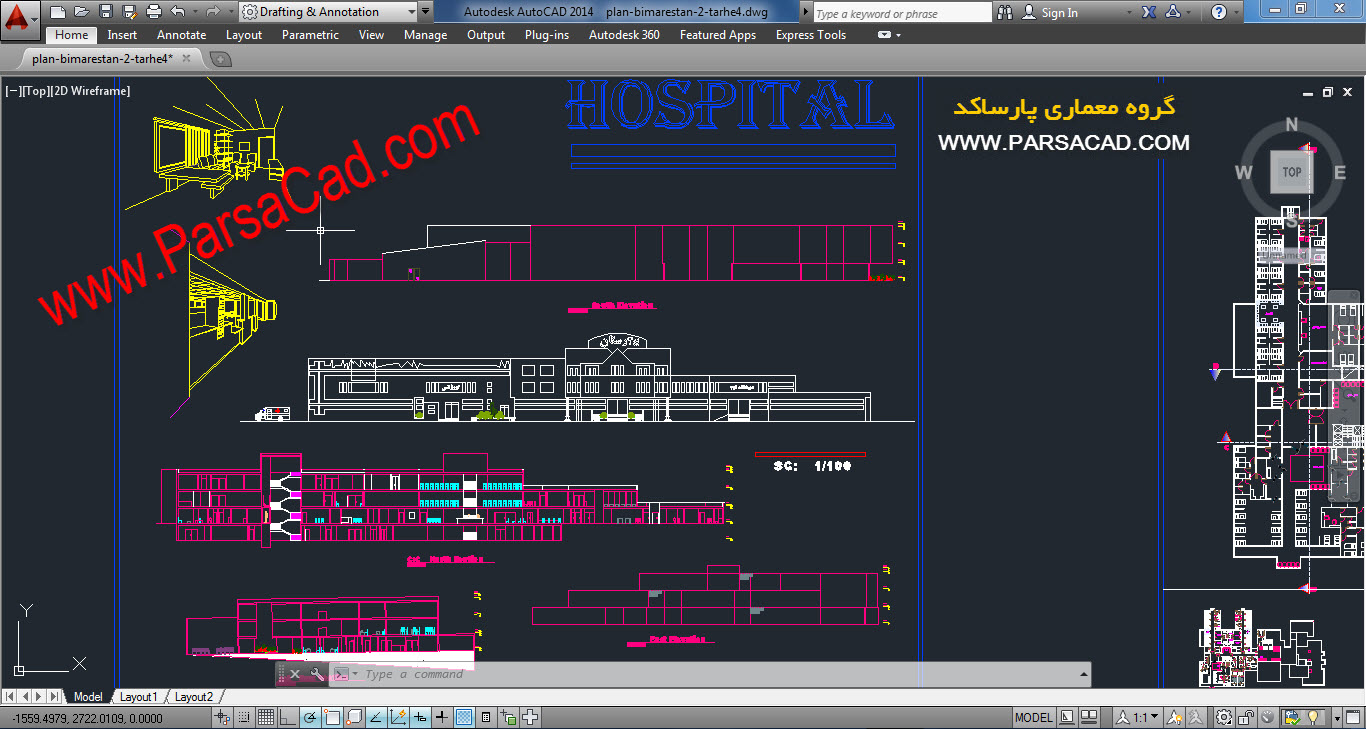The height and width of the screenshot is (729, 1366).
Task: Open the Help dropdown arrow
Action: coord(1237,12)
